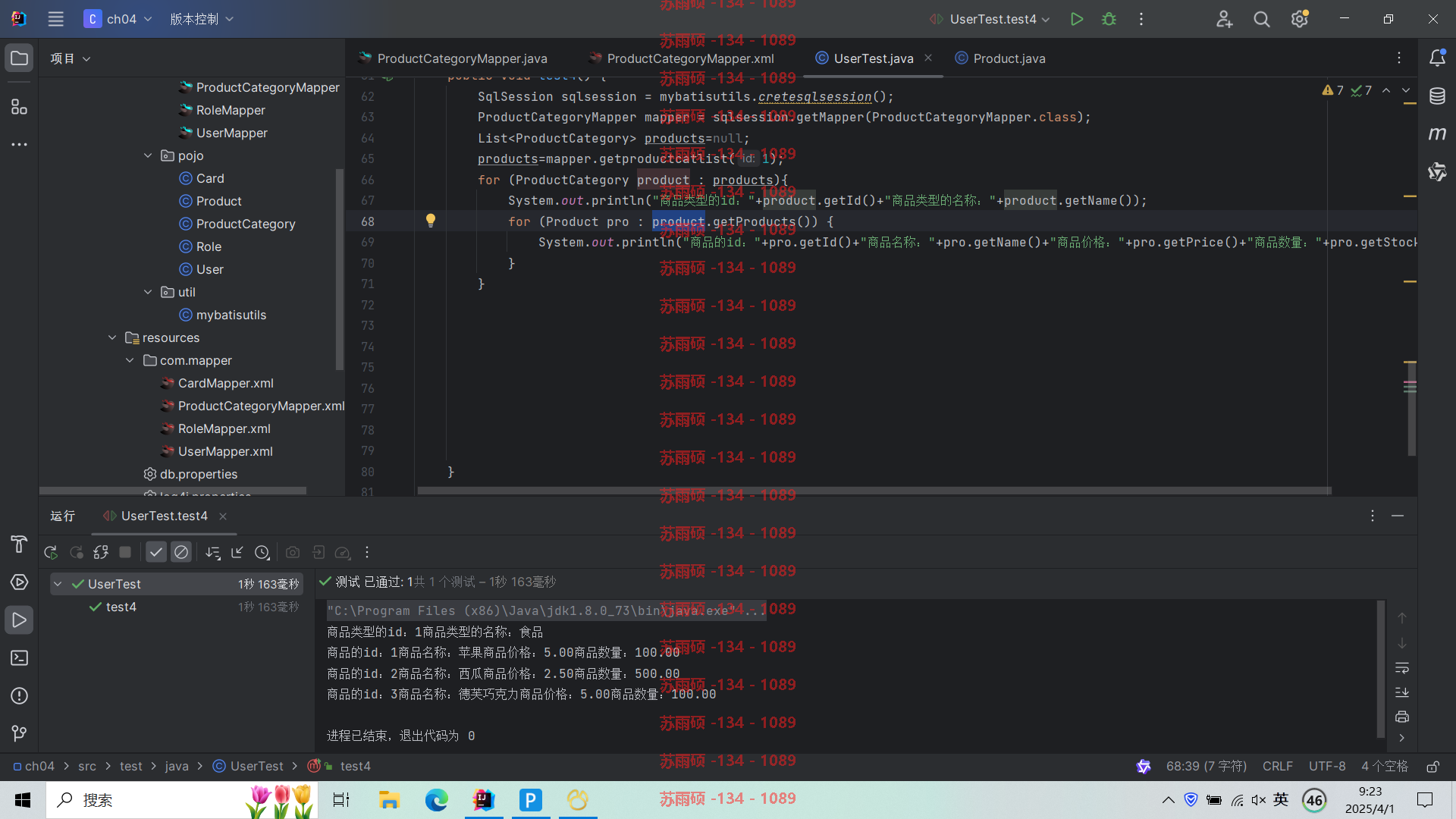
Task: Open the AI assistant tool window
Action: 1437,172
